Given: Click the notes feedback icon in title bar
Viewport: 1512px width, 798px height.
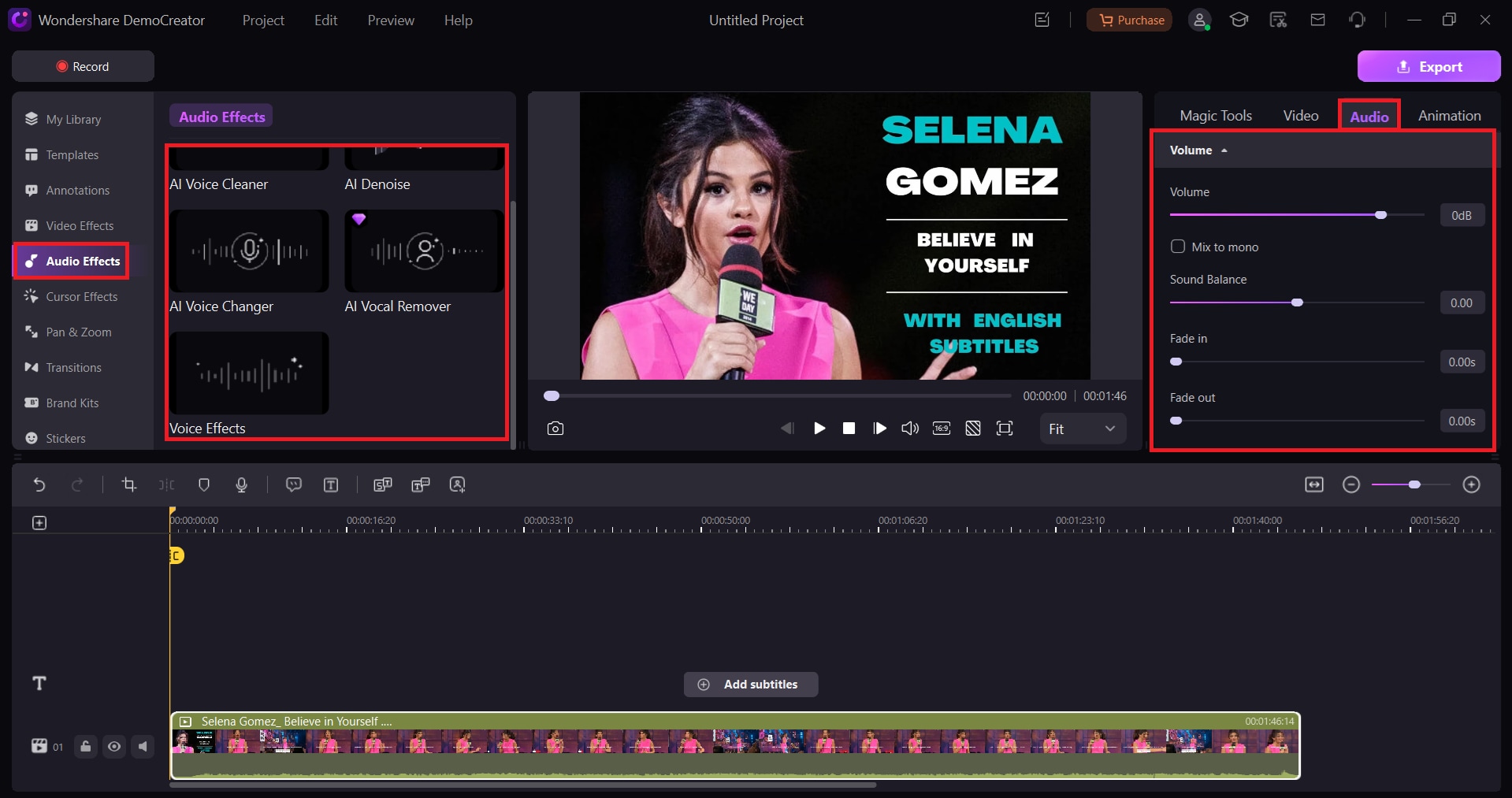Looking at the screenshot, I should point(1042,20).
